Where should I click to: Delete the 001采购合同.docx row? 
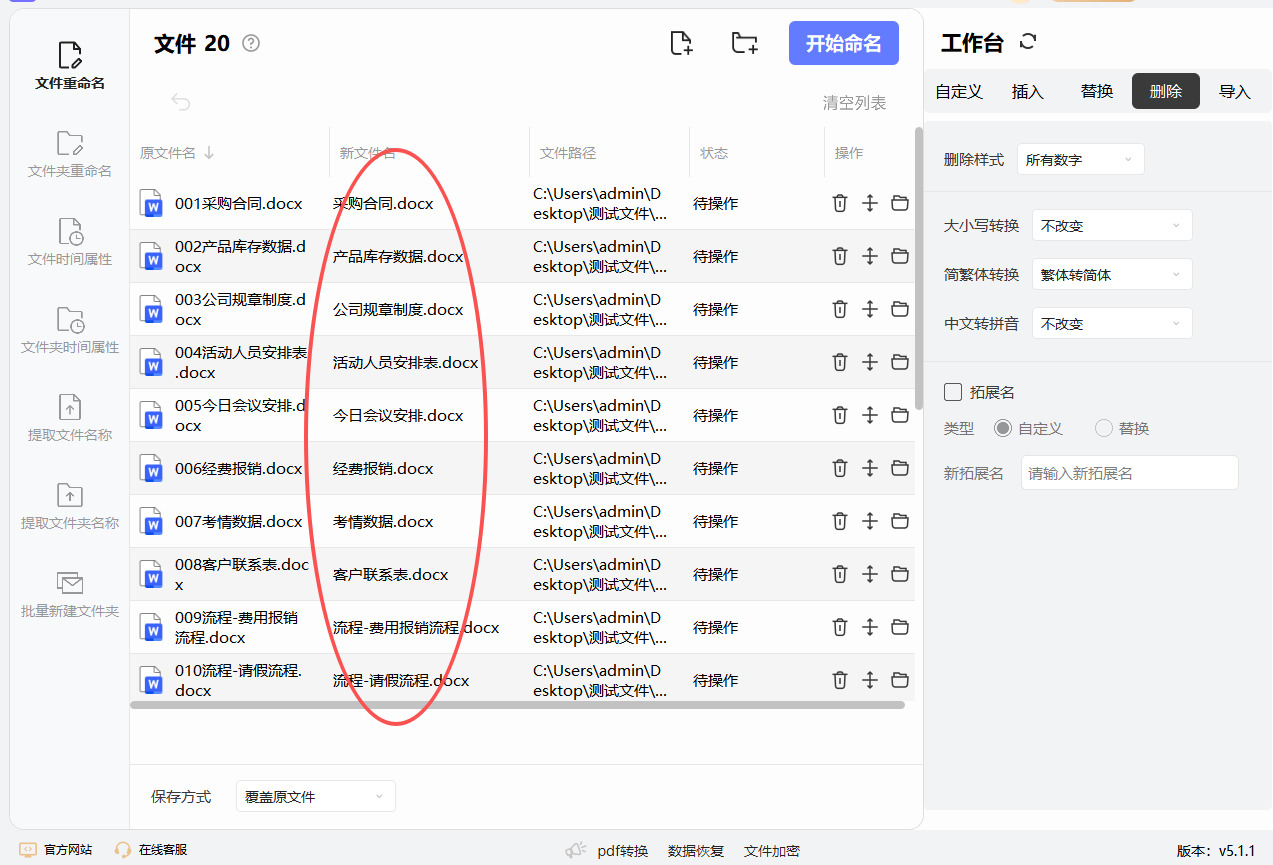[x=840, y=203]
